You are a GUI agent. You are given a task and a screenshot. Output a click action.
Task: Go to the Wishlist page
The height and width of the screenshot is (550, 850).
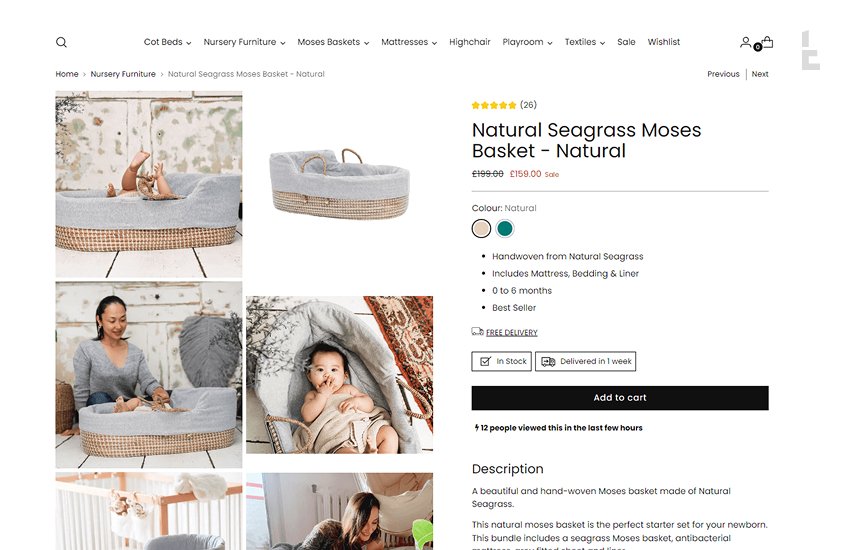[x=664, y=42]
